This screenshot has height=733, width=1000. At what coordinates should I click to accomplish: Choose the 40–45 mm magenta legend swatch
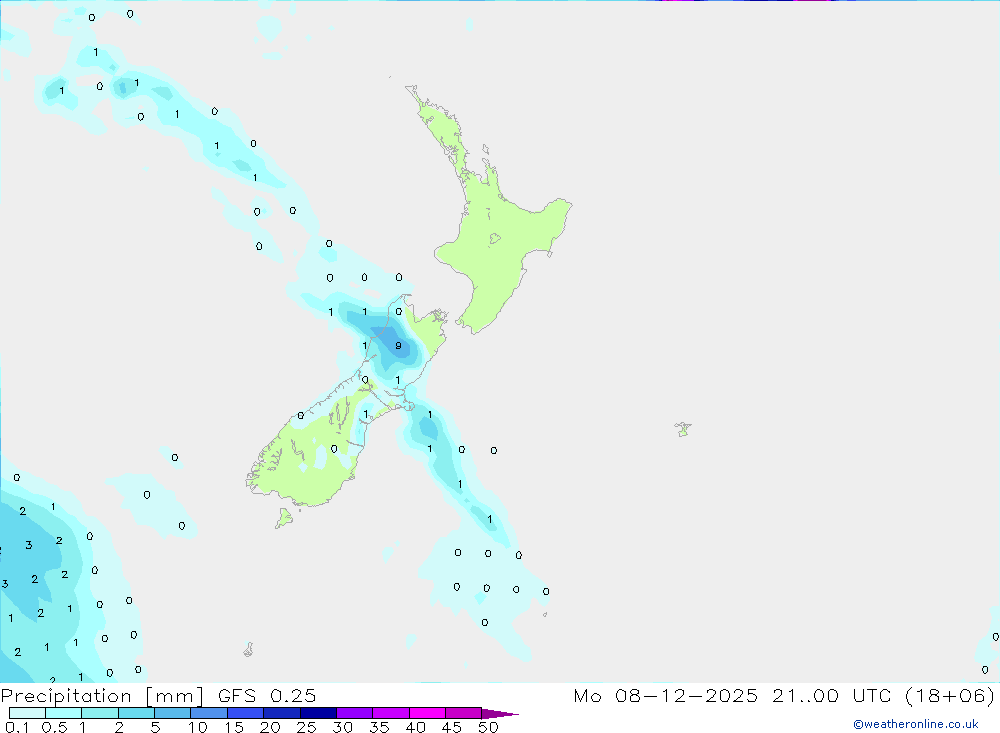(x=427, y=713)
